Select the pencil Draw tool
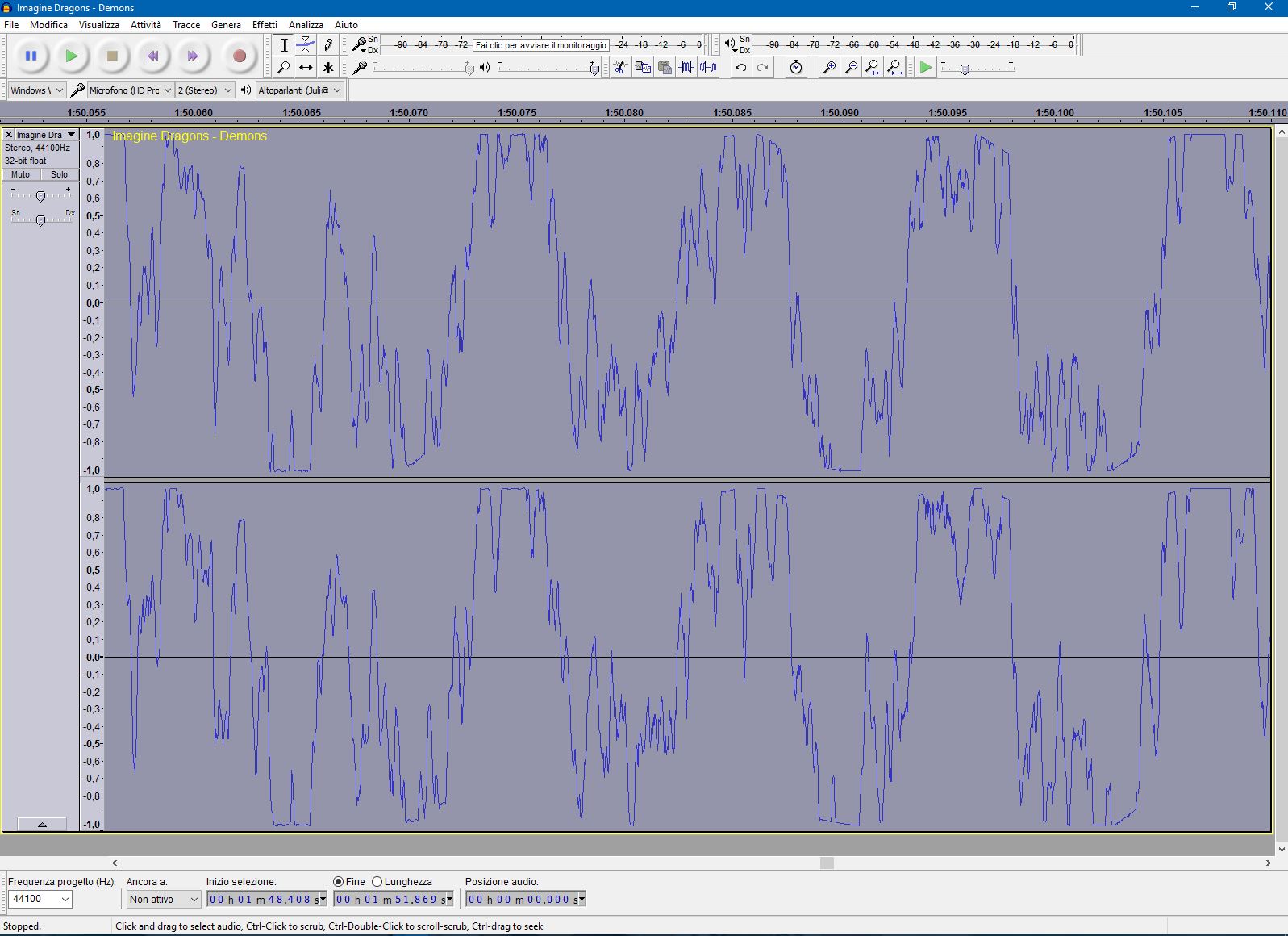This screenshot has width=1288, height=936. 327,45
